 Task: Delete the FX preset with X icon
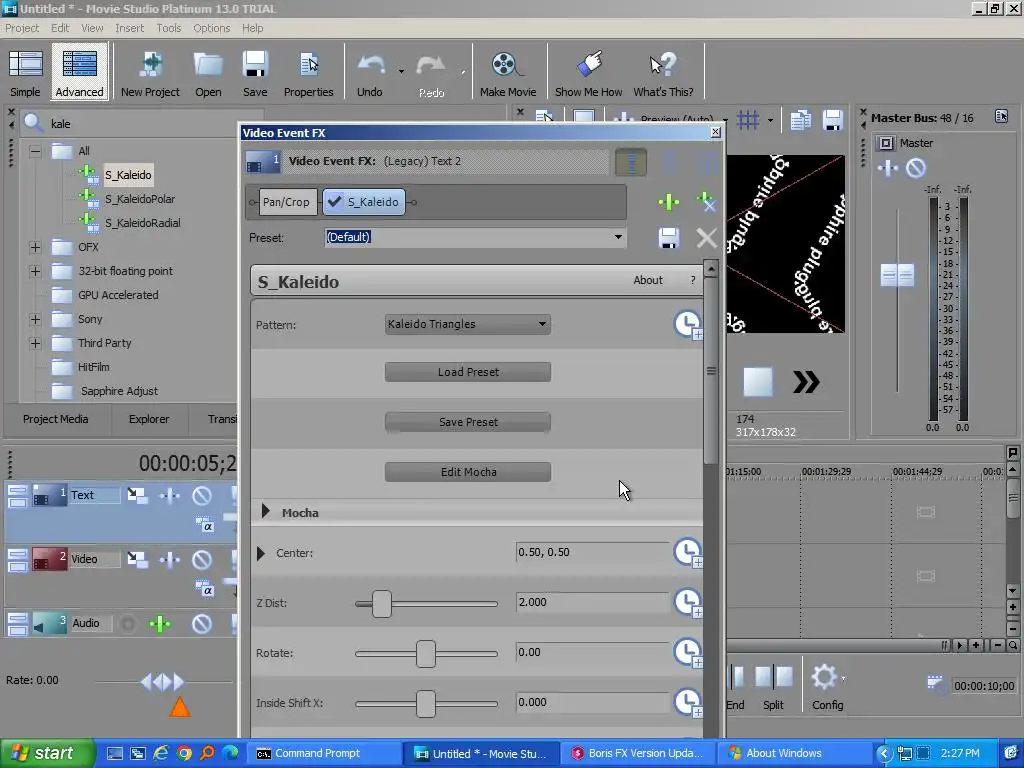tap(706, 238)
